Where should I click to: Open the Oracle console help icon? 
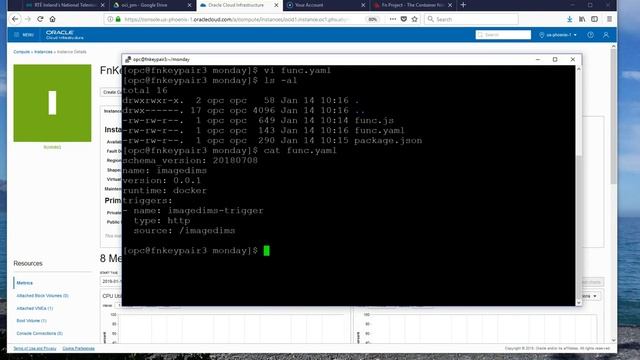[590, 35]
